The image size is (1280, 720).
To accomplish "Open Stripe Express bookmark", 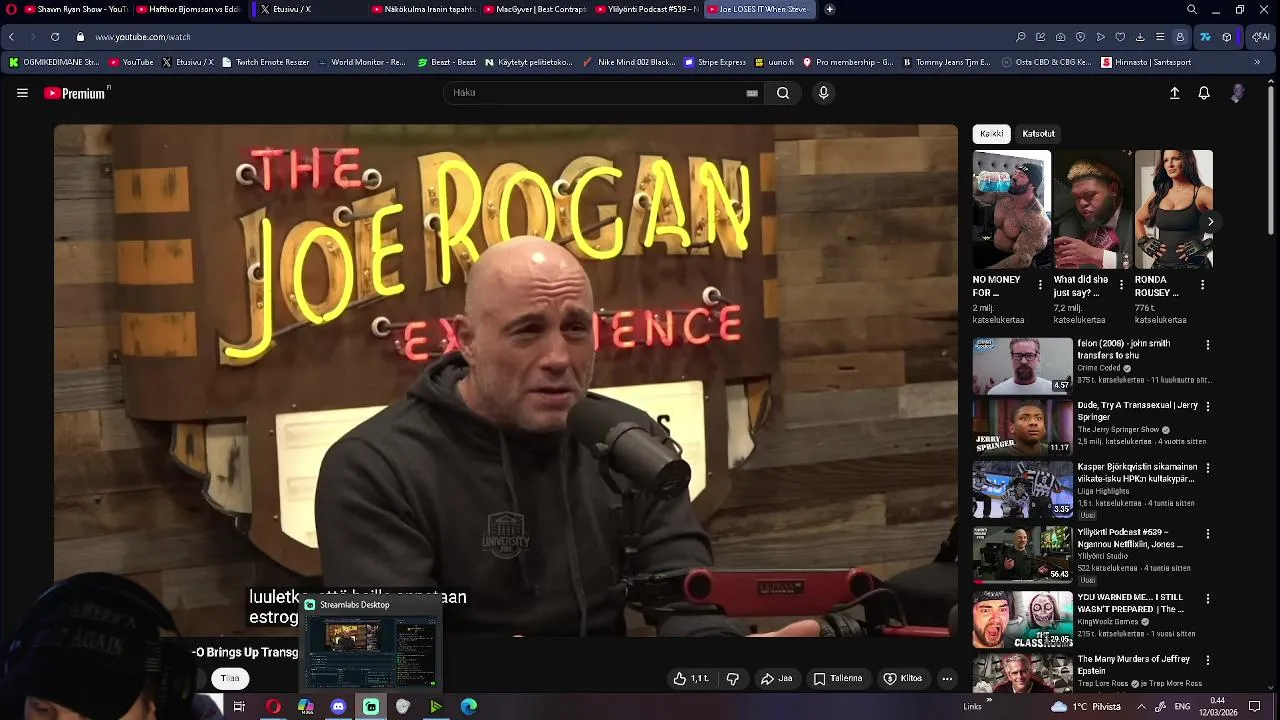I will (715, 62).
